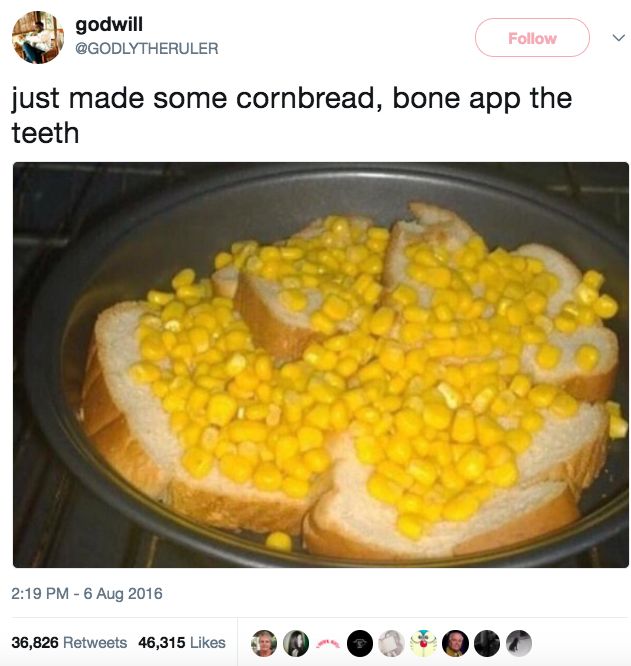Open the cartoon clown-face liker avatar
Viewport: 631px width, 666px height.
click(423, 643)
